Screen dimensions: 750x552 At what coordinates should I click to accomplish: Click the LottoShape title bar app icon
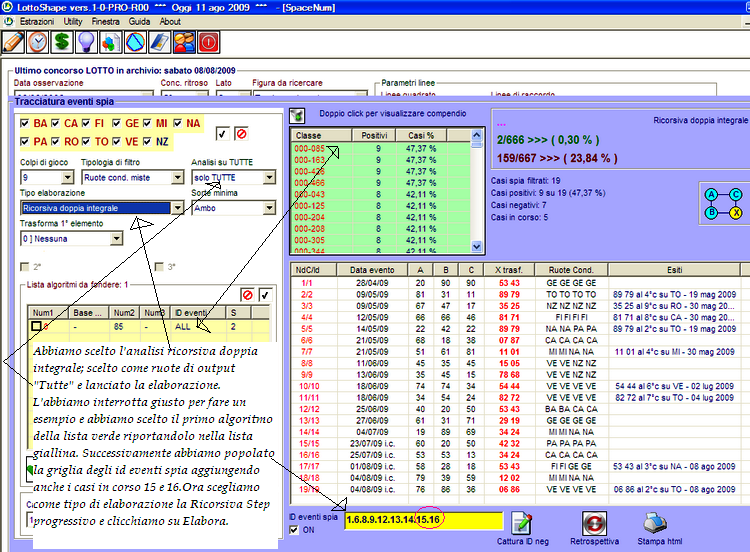7,7
